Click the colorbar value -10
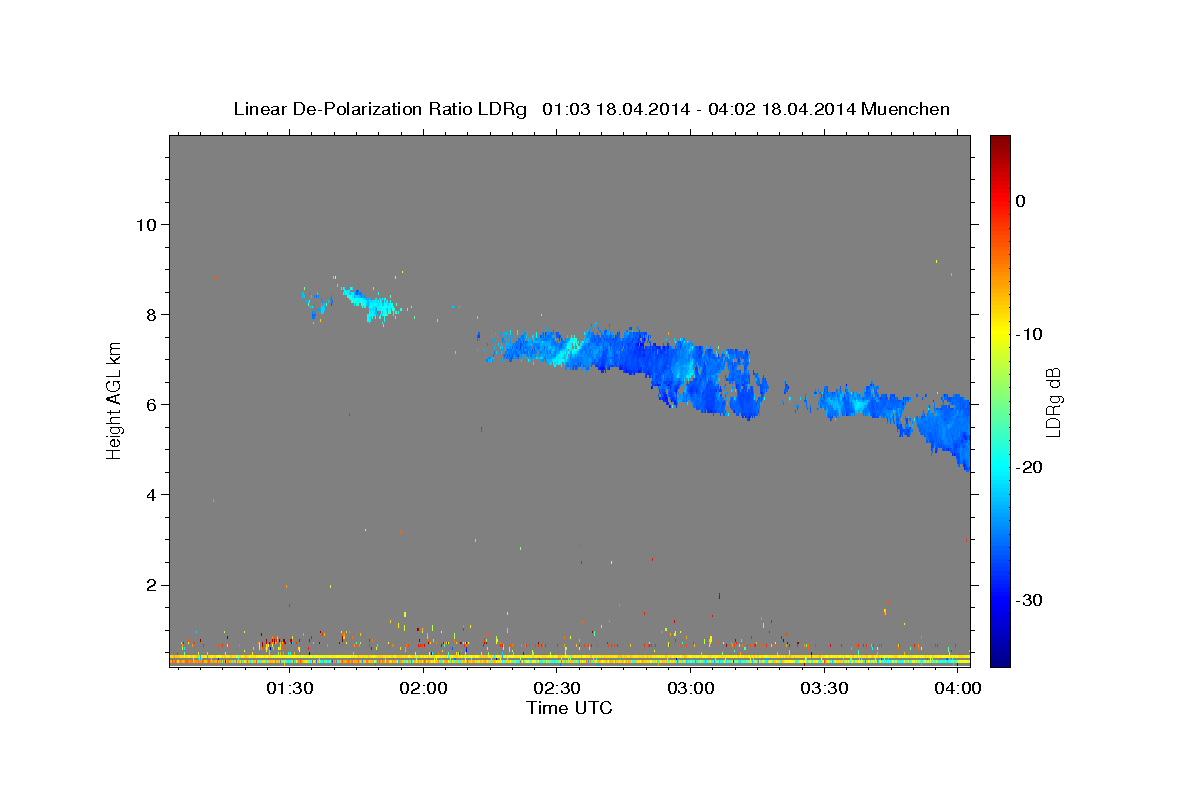Screen dimensions: 1200x800 point(1029,334)
